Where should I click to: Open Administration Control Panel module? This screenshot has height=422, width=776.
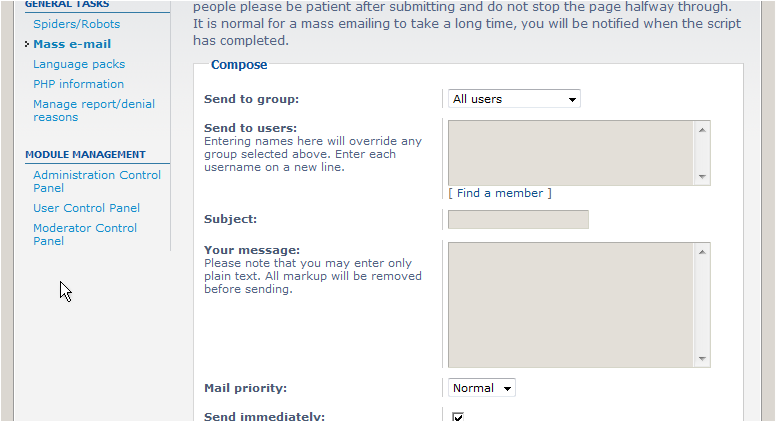[97, 181]
